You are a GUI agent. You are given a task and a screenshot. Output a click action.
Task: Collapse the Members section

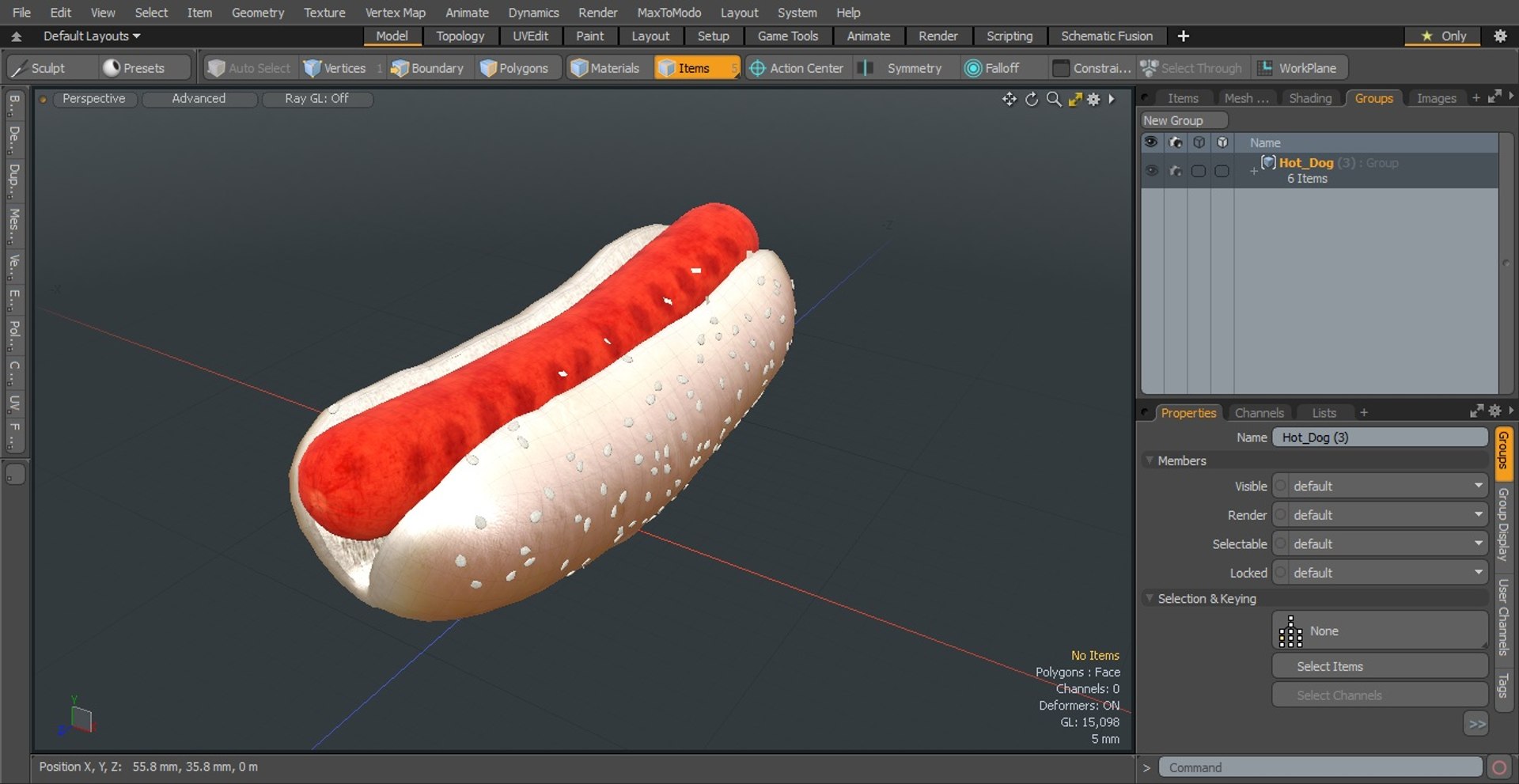click(1150, 460)
